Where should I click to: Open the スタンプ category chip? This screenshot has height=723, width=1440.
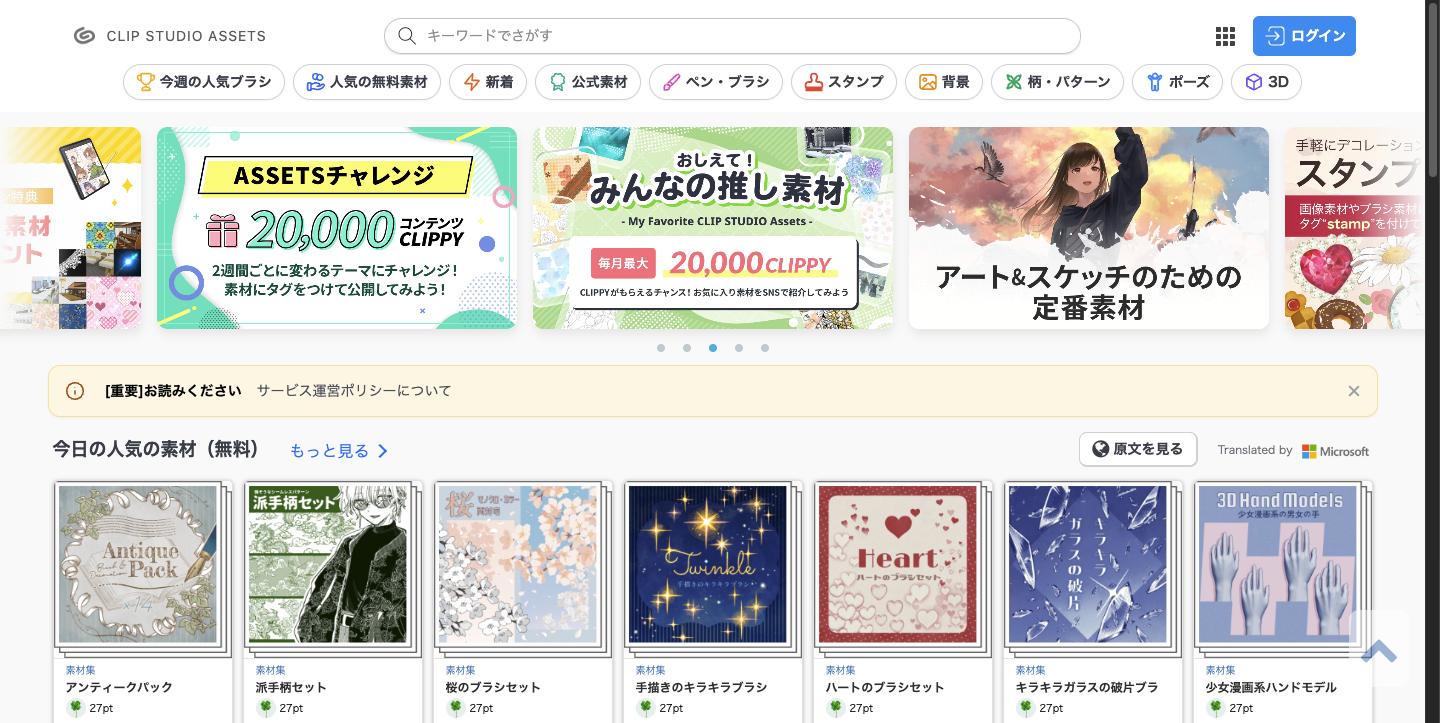(844, 82)
